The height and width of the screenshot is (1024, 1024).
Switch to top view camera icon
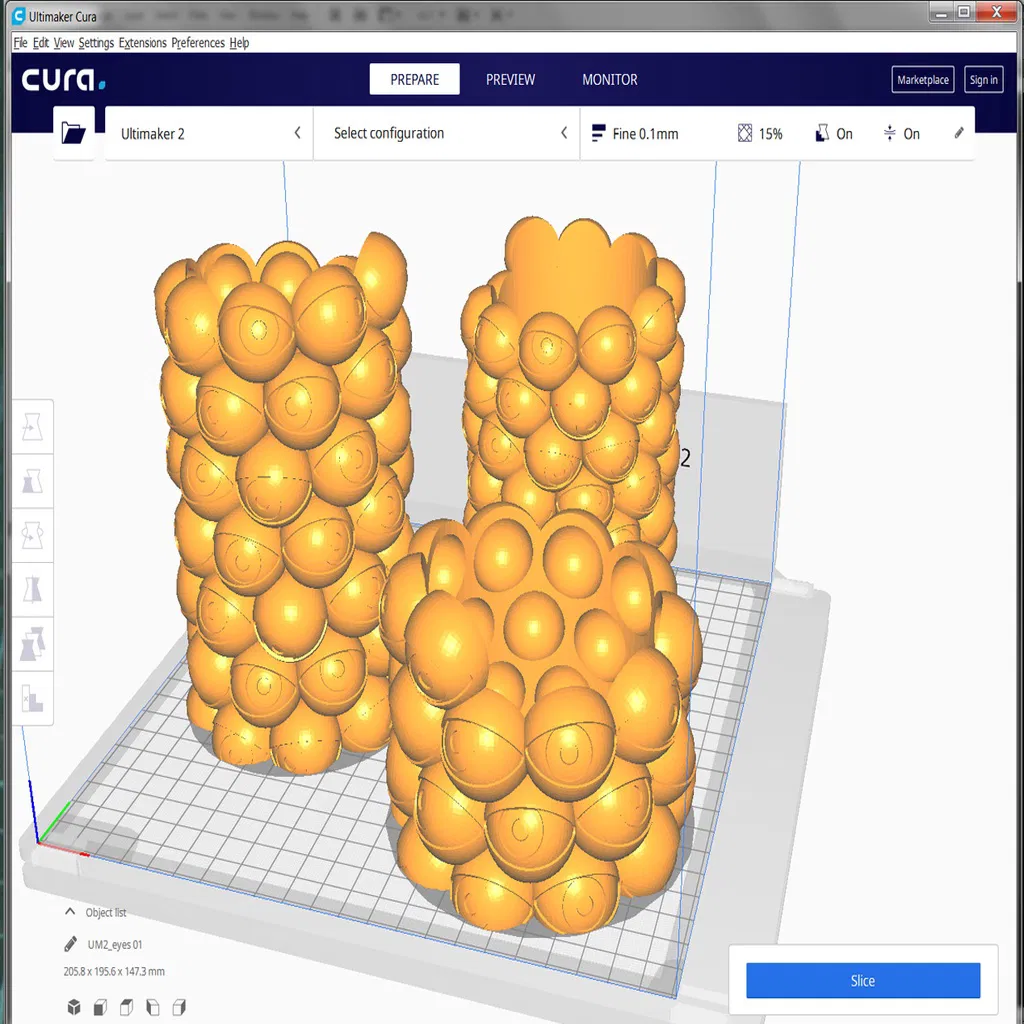coord(126,1006)
